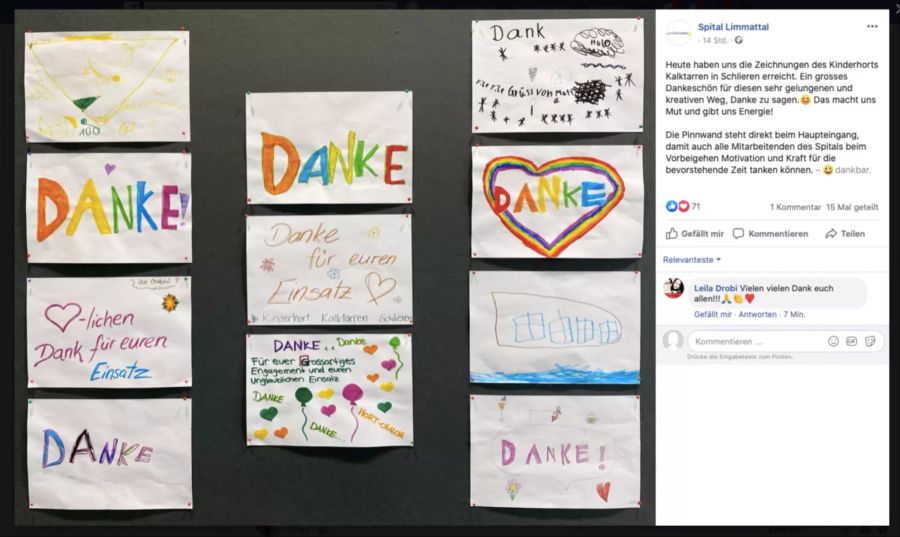Open the sticker picker in the comment box

pyautogui.click(x=870, y=341)
